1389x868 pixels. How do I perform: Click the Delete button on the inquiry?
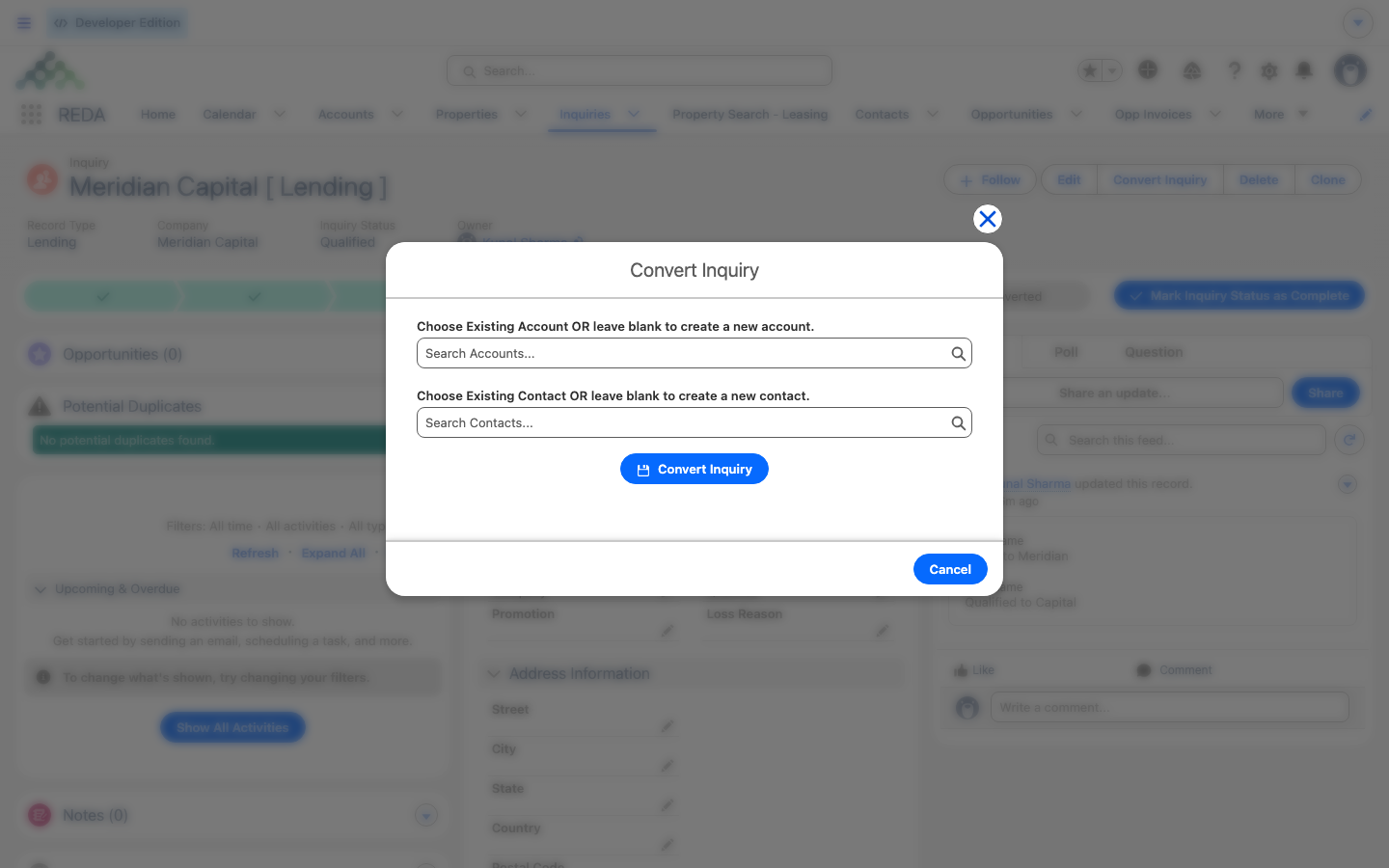point(1259,180)
